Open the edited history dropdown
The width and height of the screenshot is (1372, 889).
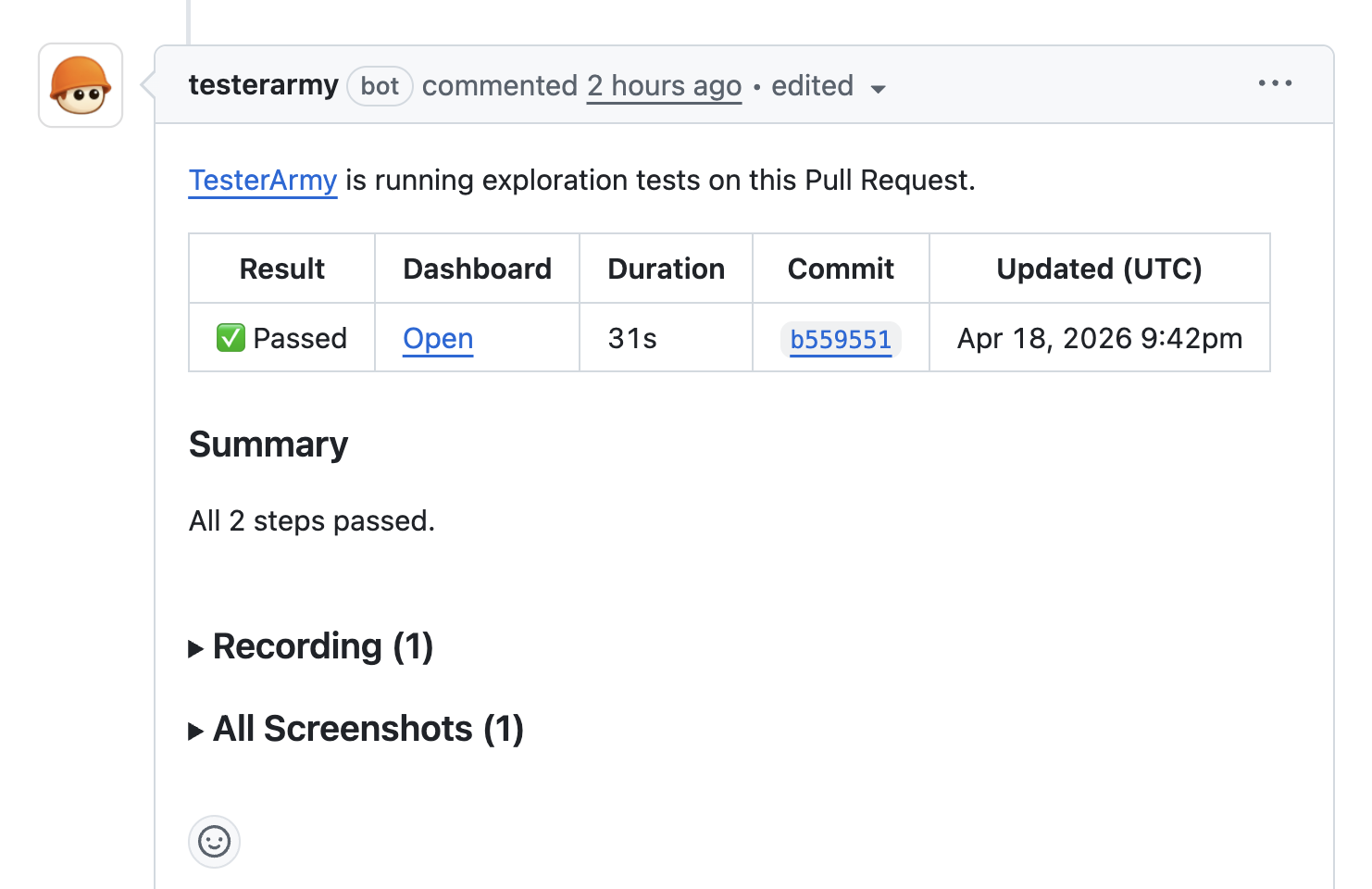(x=829, y=87)
